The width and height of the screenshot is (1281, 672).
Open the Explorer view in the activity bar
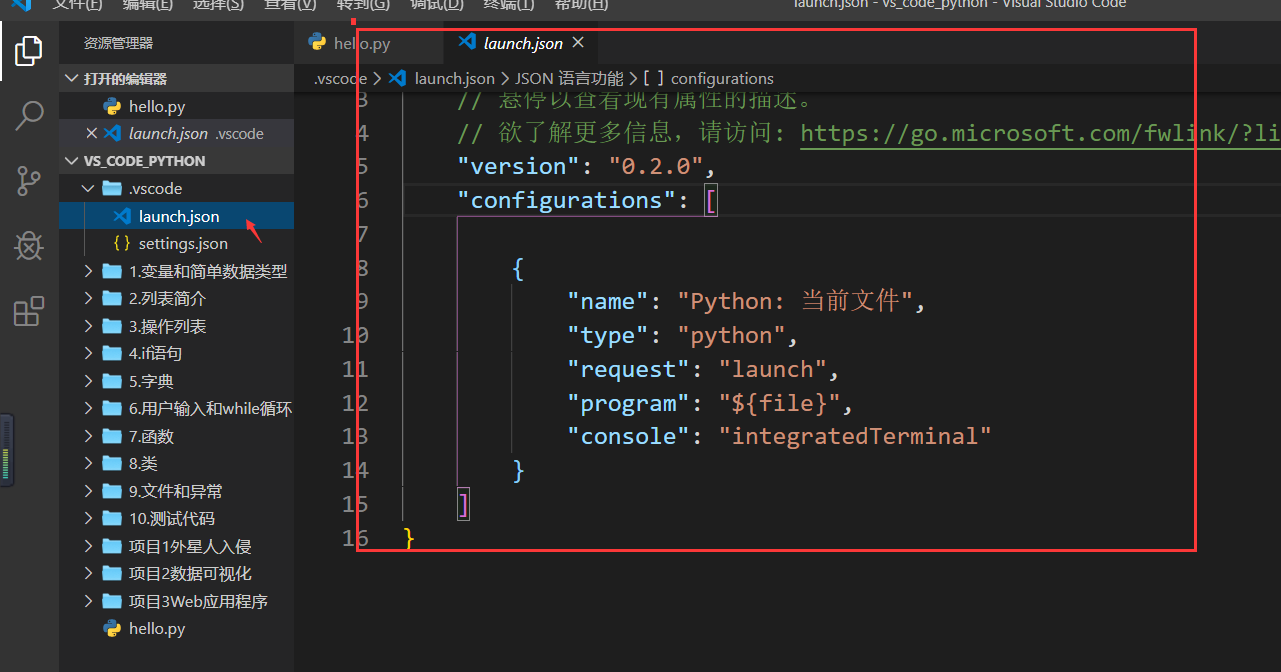(x=29, y=50)
